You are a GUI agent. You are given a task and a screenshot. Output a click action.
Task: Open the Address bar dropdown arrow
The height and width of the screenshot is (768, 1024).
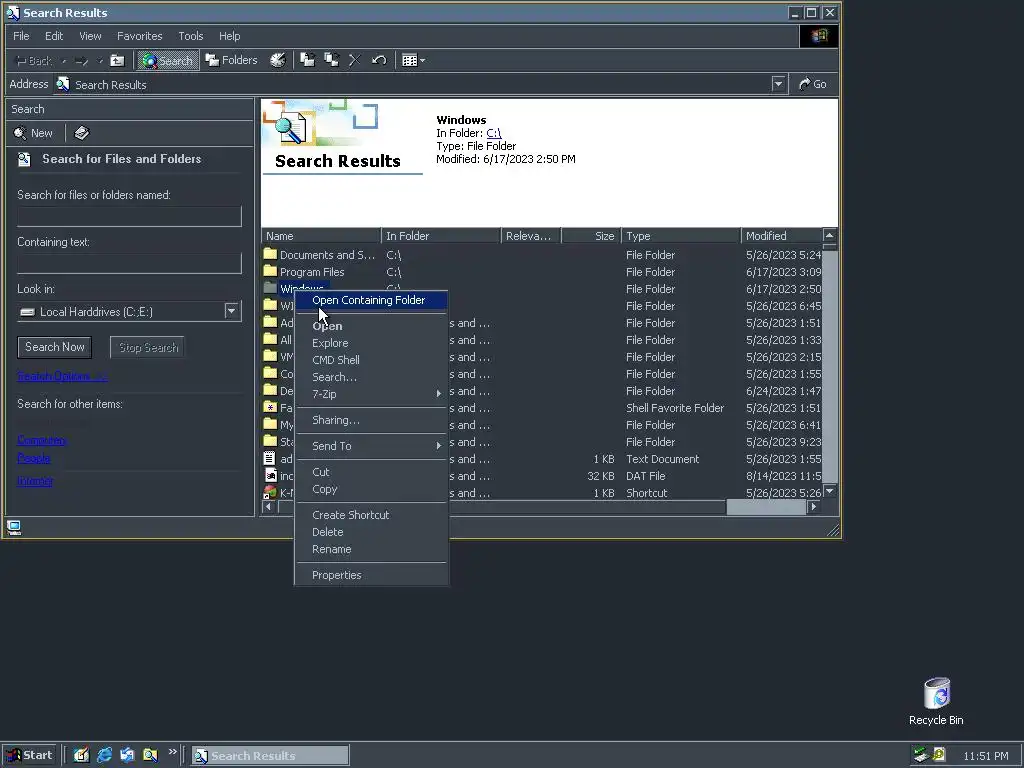778,84
